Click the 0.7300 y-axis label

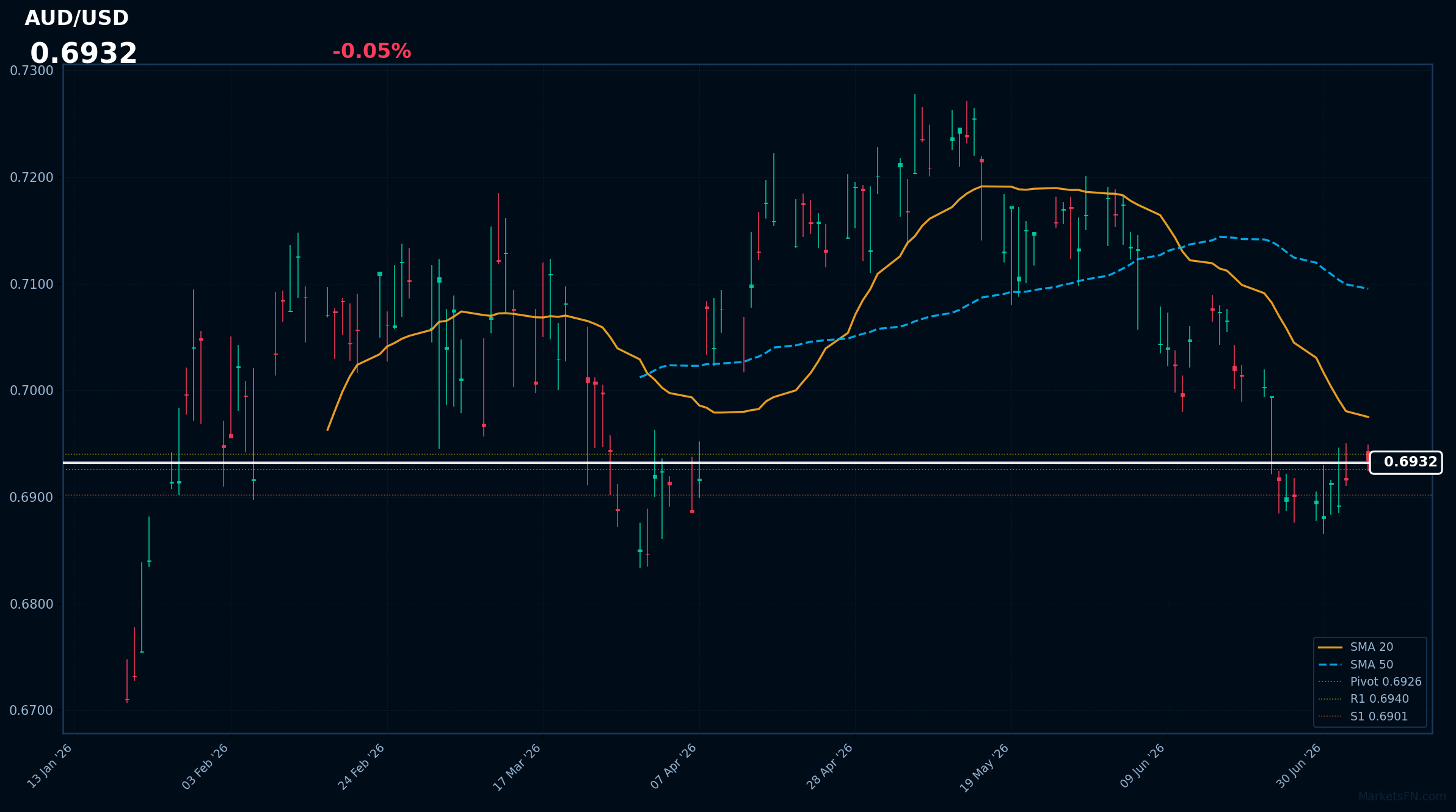coord(32,71)
